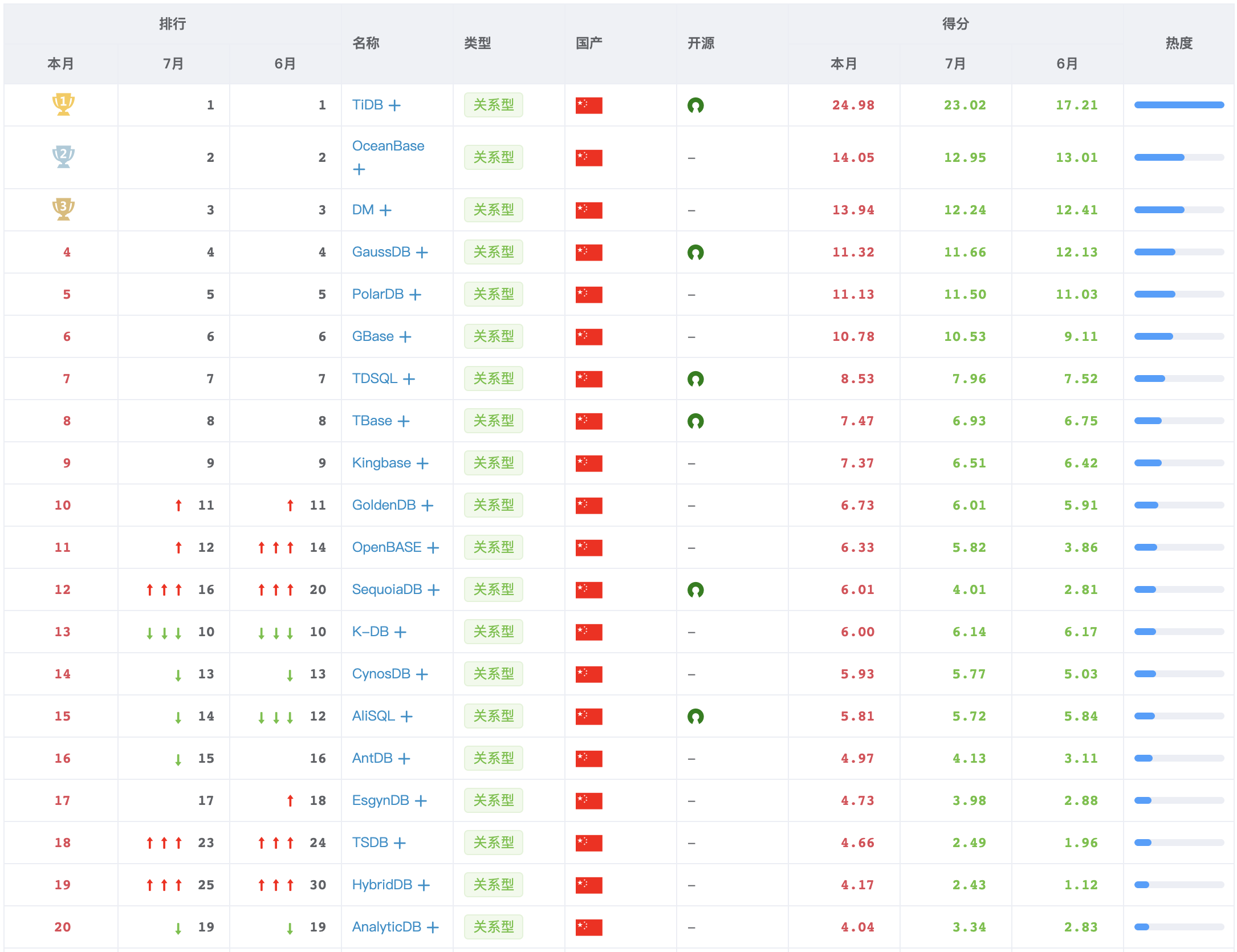
Task: Click the silver trophy icon beside OceanBase
Action: point(63,157)
